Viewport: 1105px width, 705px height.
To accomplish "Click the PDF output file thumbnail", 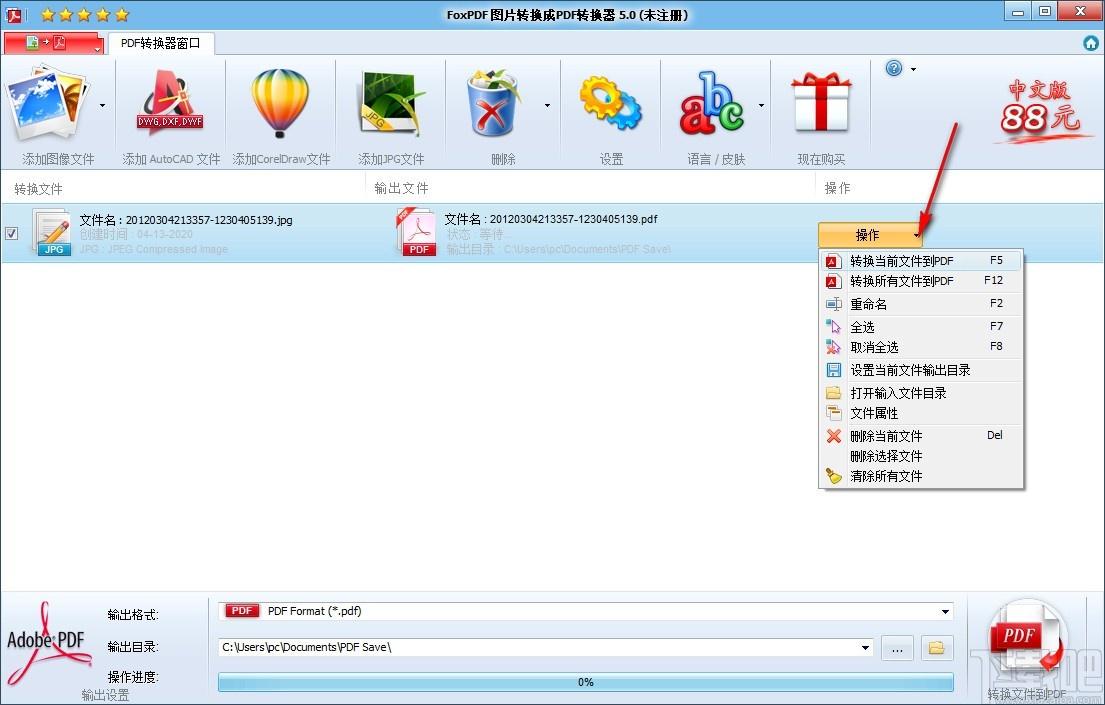I will coord(416,232).
